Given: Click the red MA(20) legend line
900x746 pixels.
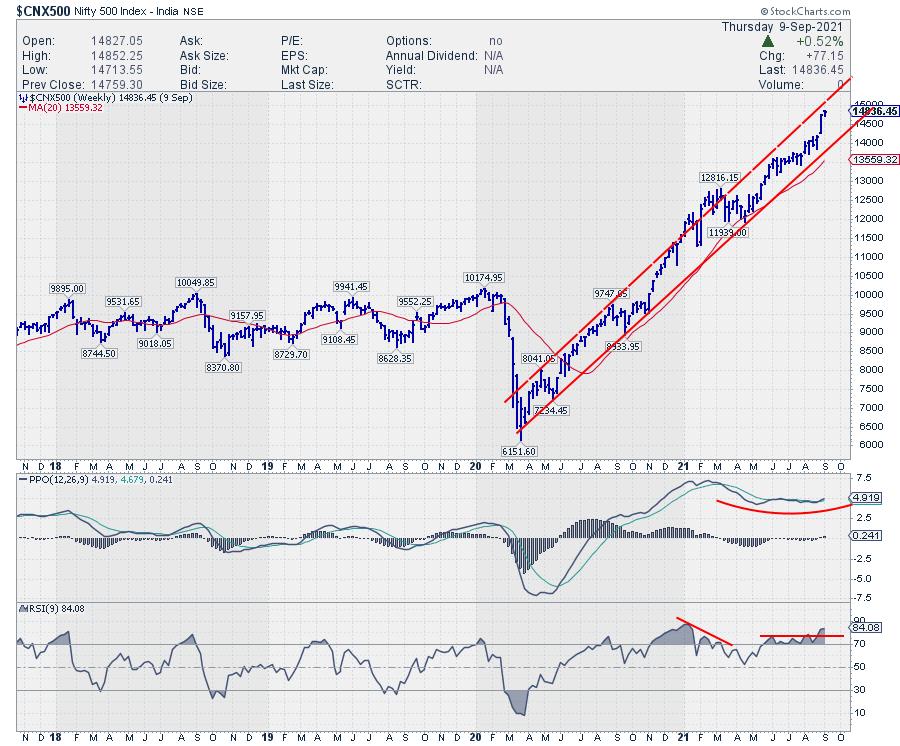Looking at the screenshot, I should click(x=24, y=108).
